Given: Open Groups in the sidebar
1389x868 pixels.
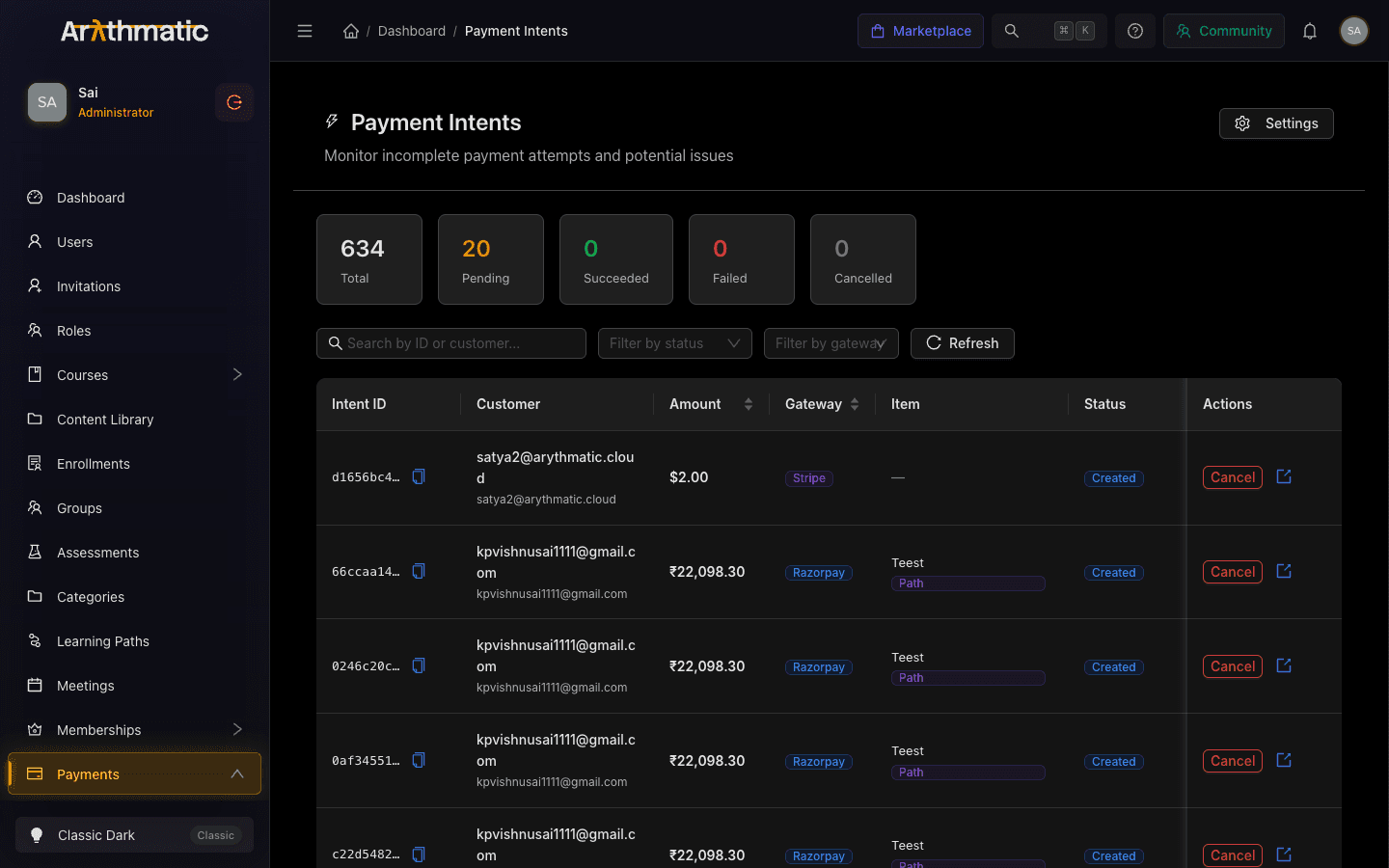Looking at the screenshot, I should tap(134, 507).
